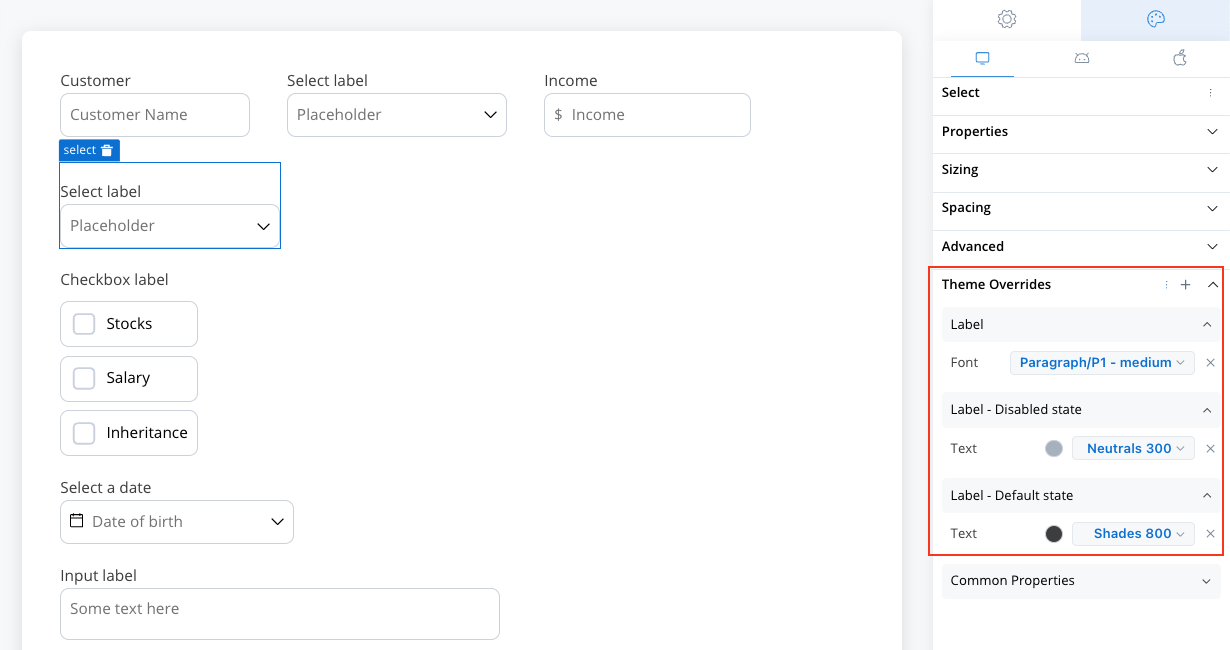Open the highlighted Select label Placeholder dropdown
Image resolution: width=1230 pixels, height=650 pixels.
[170, 226]
